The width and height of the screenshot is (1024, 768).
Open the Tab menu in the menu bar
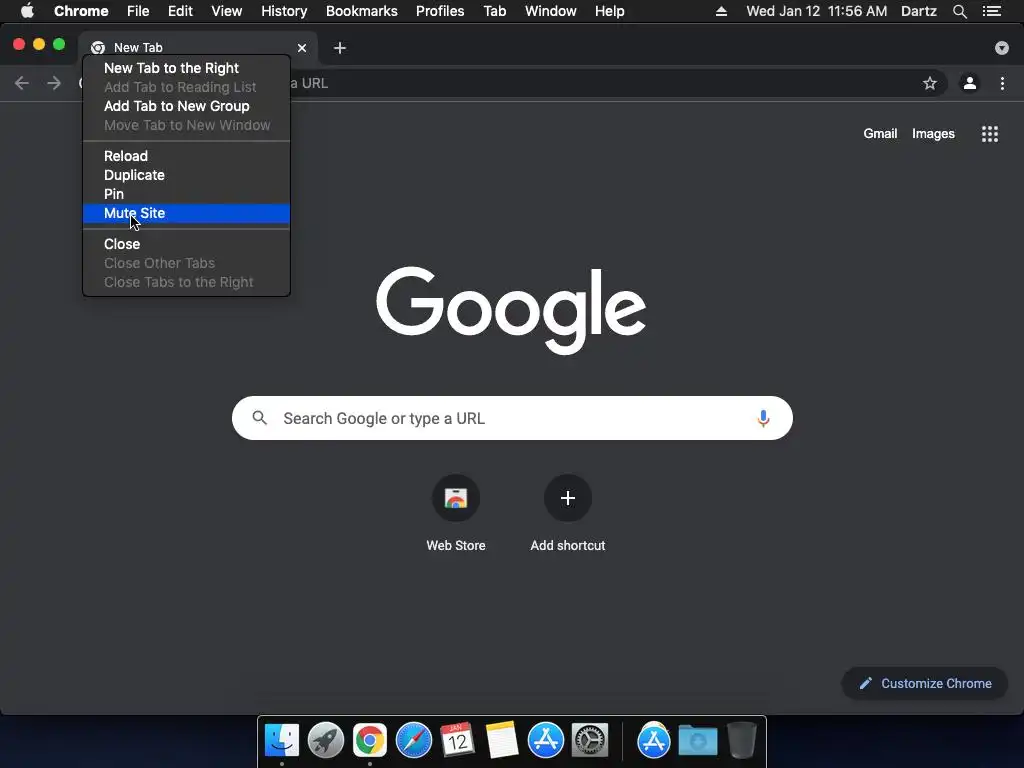click(495, 11)
